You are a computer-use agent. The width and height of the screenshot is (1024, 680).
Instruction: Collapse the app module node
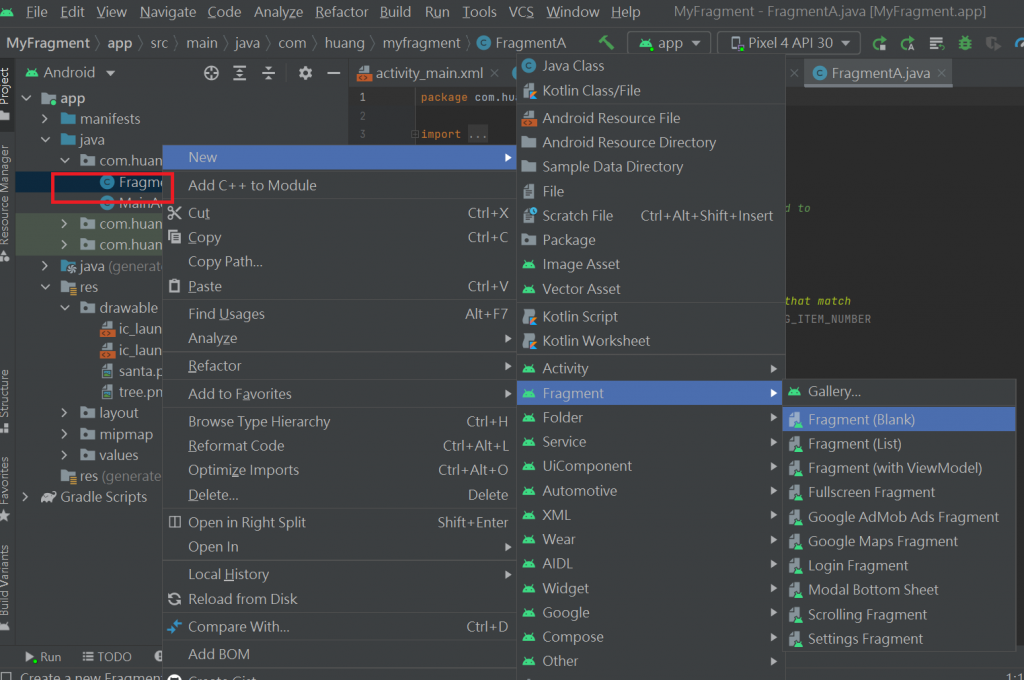point(27,98)
